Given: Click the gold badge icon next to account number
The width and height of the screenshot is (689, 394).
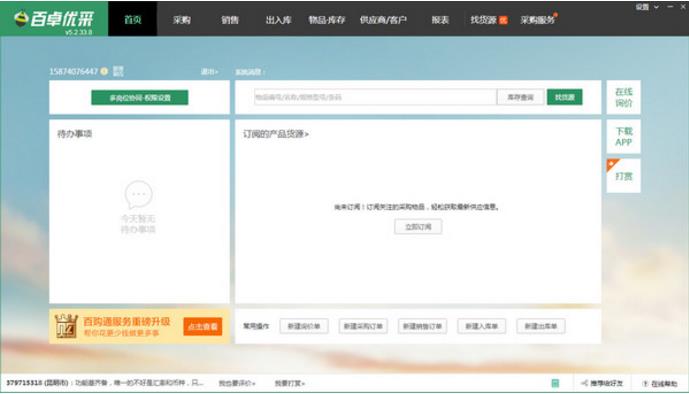Looking at the screenshot, I should click(104, 71).
